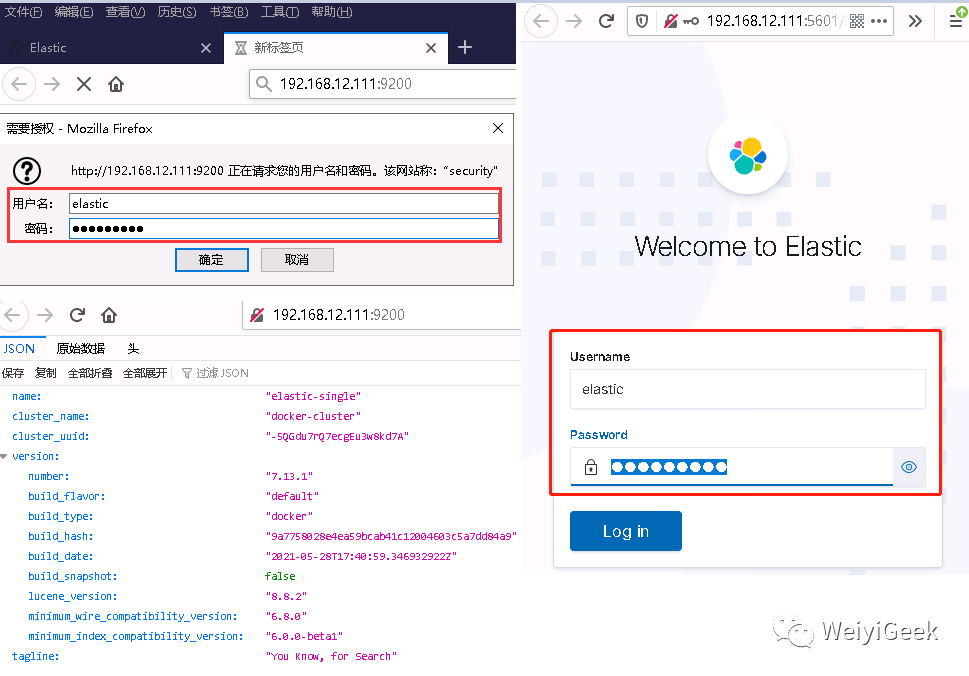
Task: Click the build_type value "docker"
Action: [x=289, y=516]
